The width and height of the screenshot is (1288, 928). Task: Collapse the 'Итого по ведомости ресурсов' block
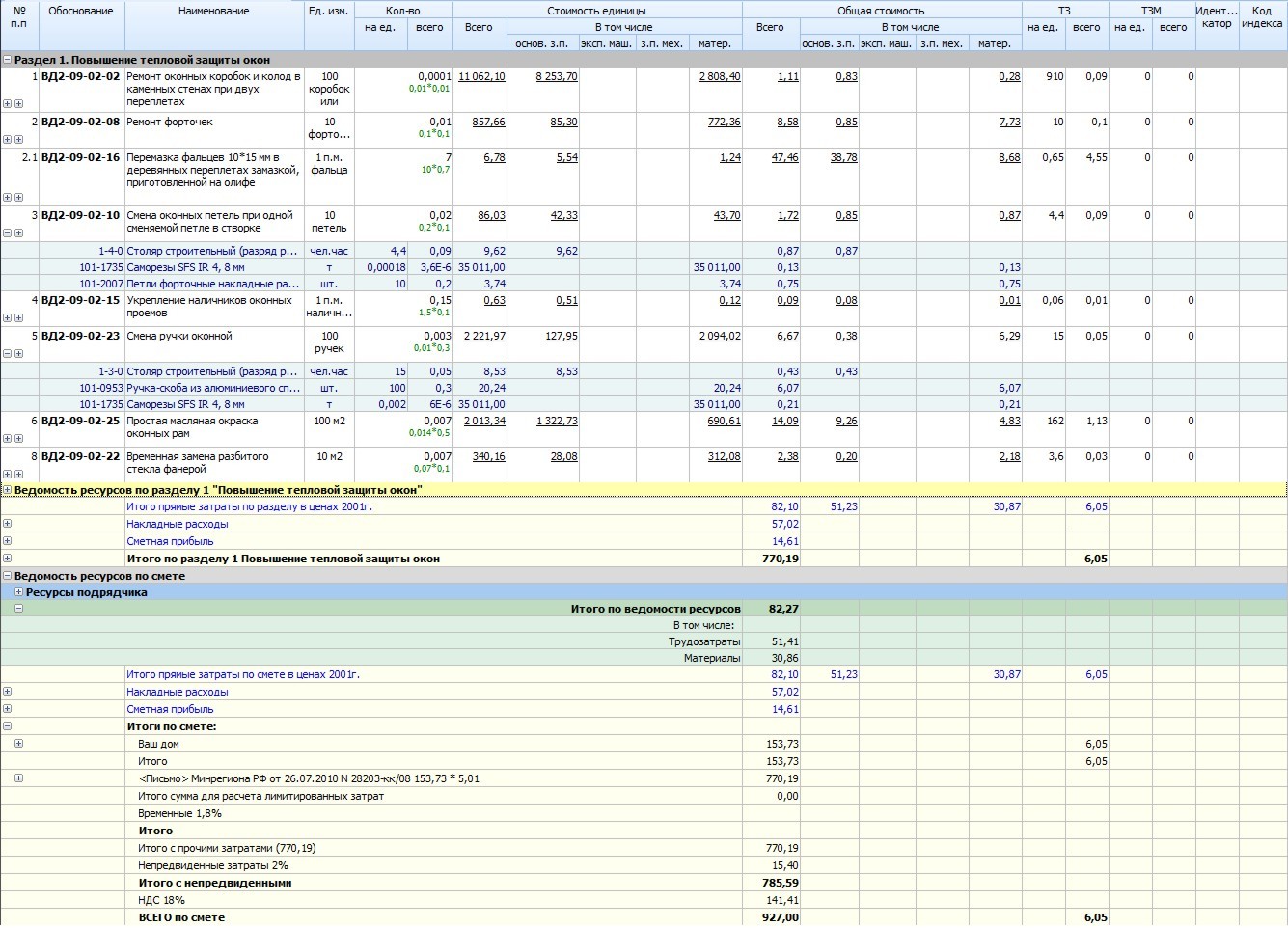18,609
